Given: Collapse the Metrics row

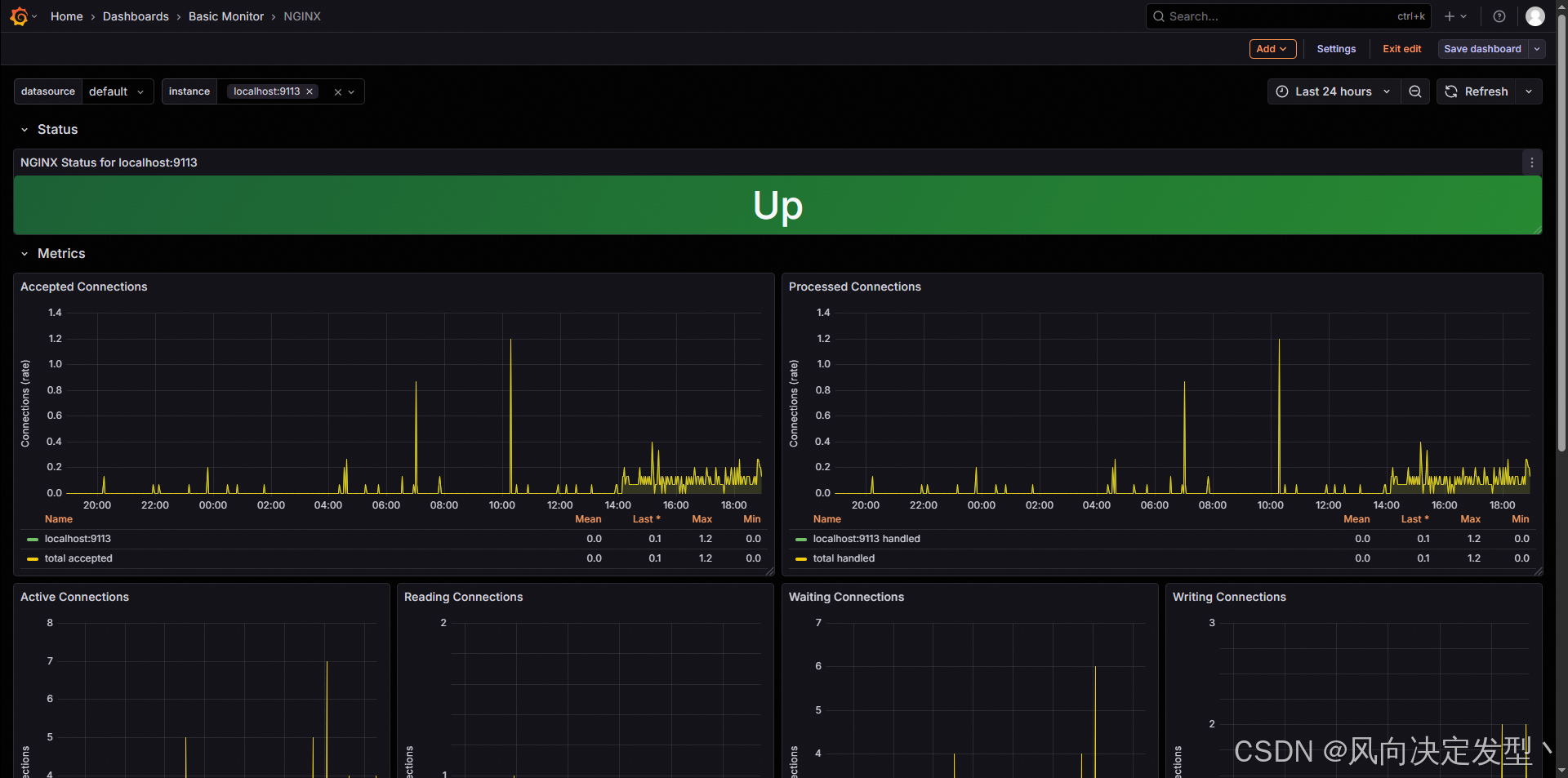Looking at the screenshot, I should [54, 254].
